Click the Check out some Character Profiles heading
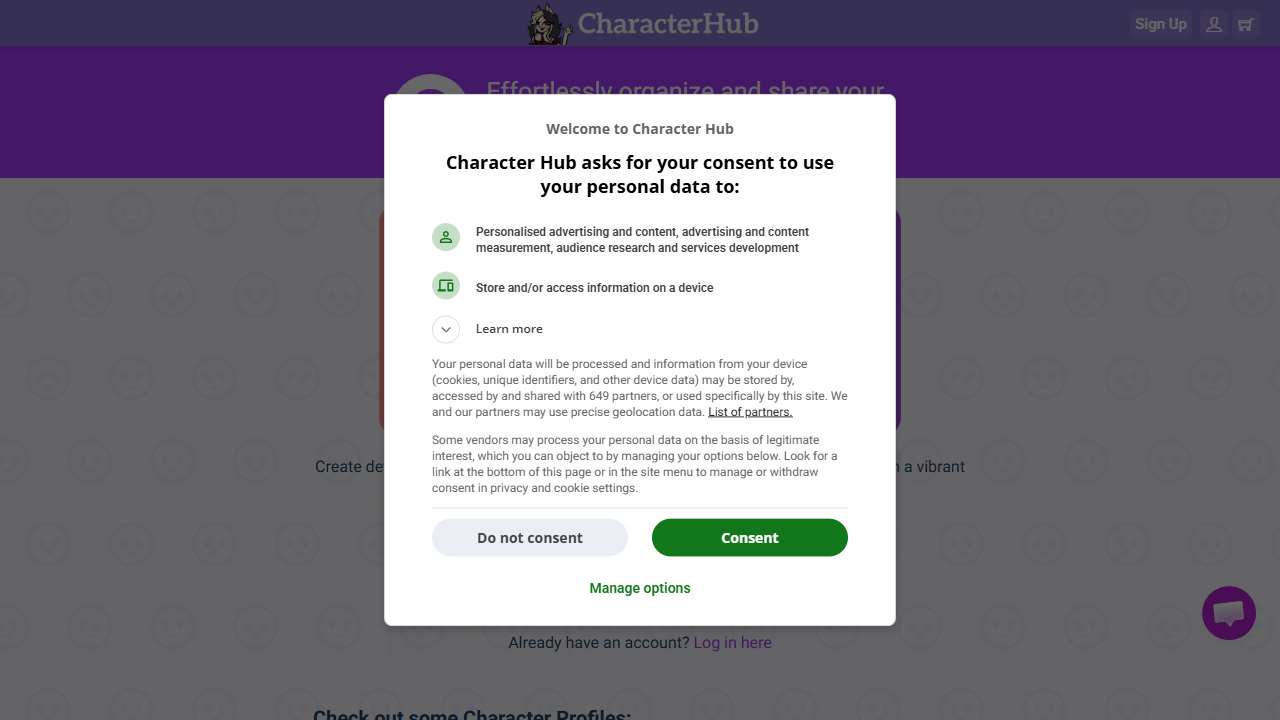The image size is (1280, 720). tap(470, 715)
